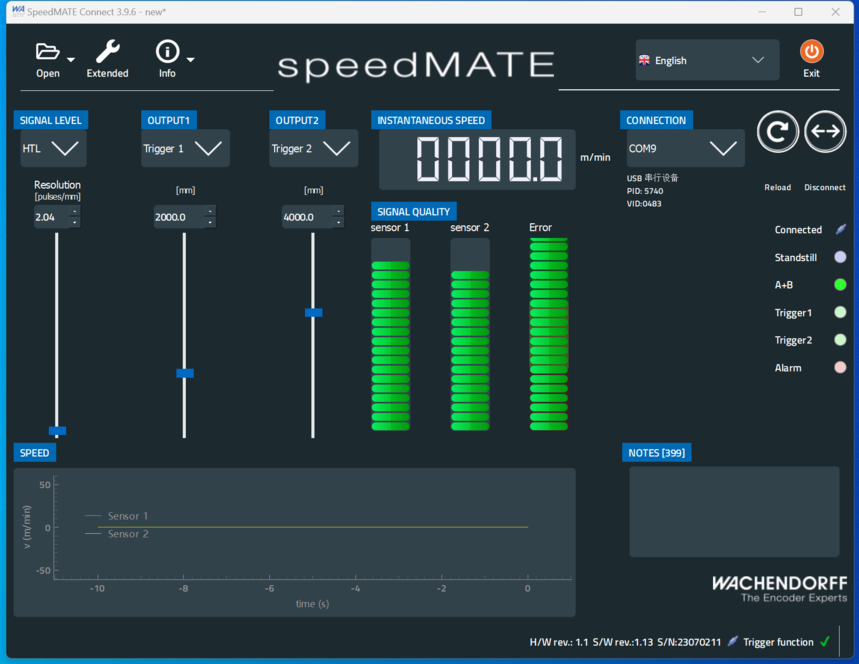This screenshot has height=664, width=859.
Task: Click the green Trigger function checkmark
Action: tap(825, 642)
